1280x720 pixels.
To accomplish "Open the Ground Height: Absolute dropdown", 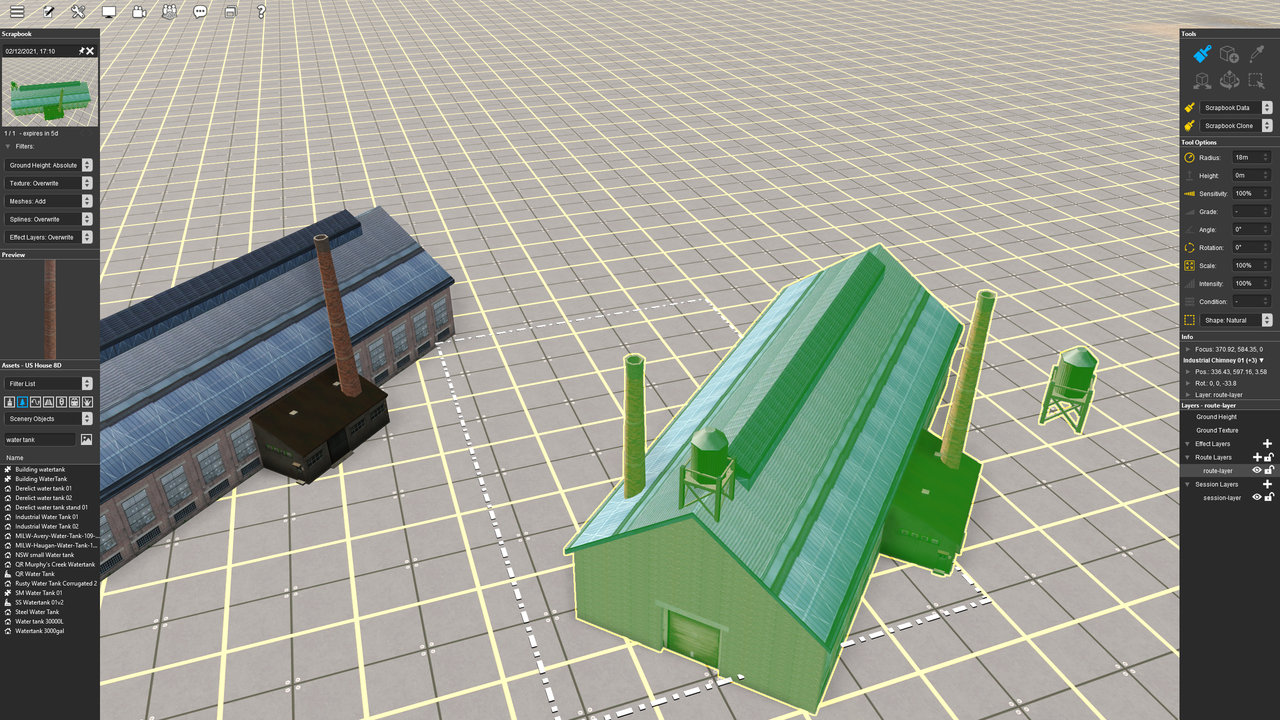I will pyautogui.click(x=50, y=165).
